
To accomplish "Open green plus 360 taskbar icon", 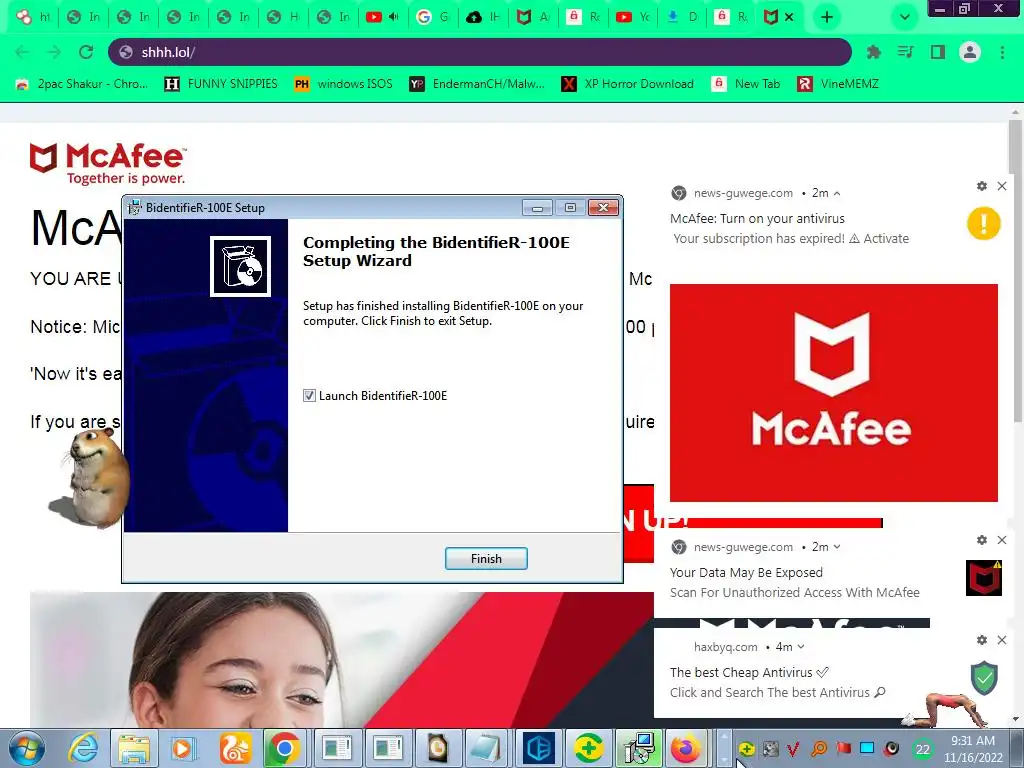I will tap(588, 749).
